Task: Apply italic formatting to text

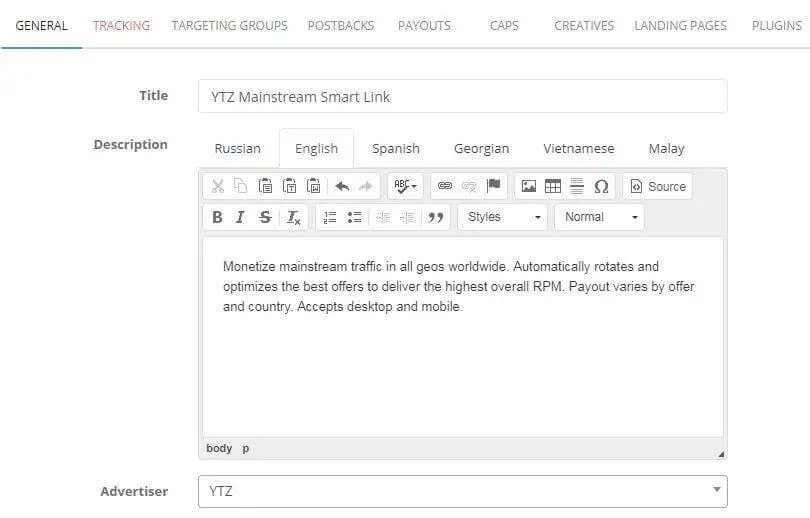Action: (240, 217)
